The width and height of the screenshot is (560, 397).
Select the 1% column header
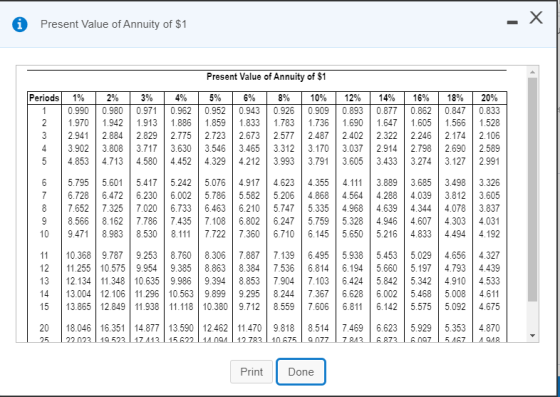[78, 98]
